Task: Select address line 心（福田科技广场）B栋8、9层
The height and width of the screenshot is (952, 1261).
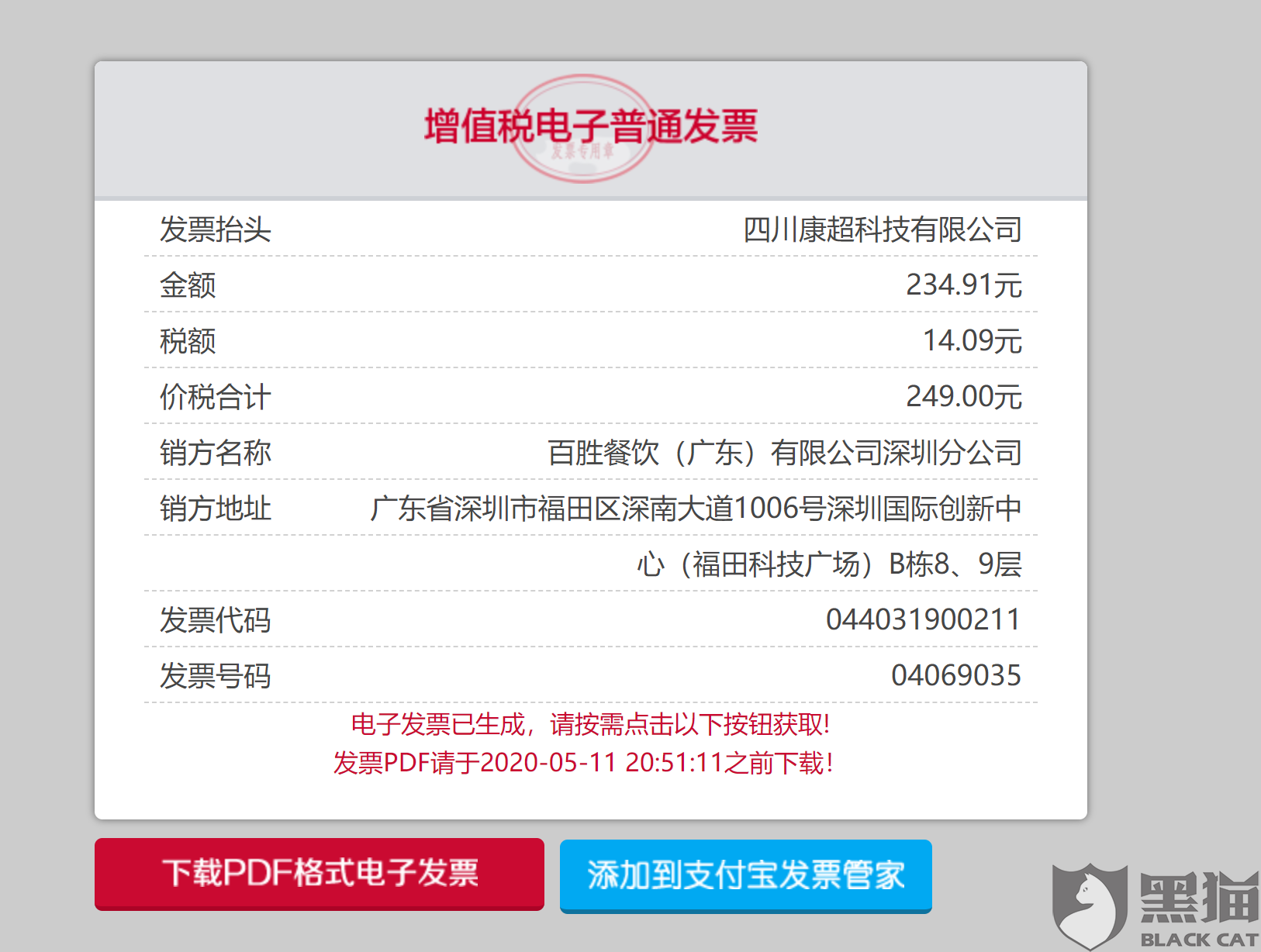Action: point(829,564)
